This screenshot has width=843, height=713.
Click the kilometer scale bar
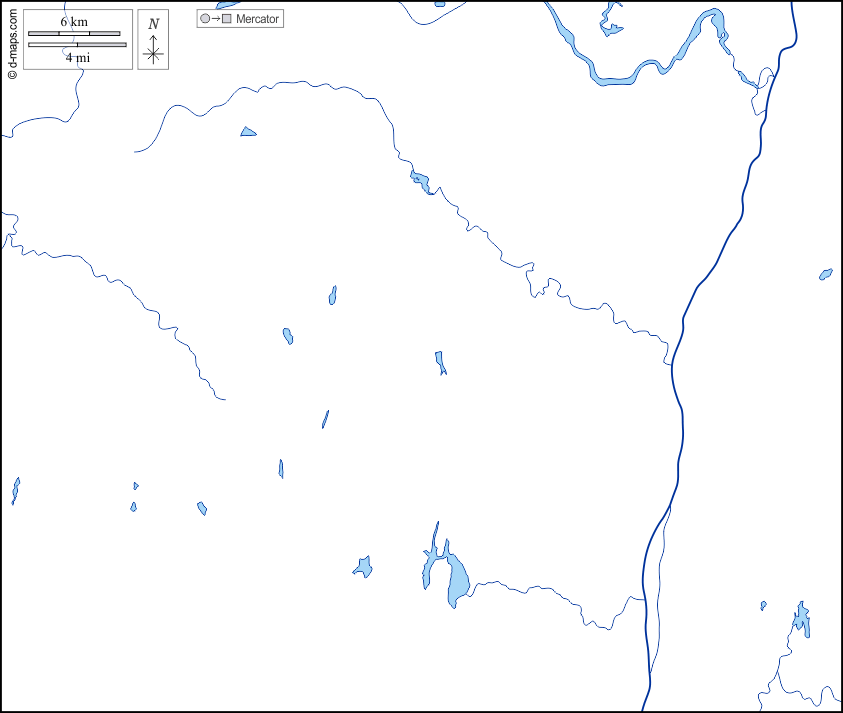point(74,33)
